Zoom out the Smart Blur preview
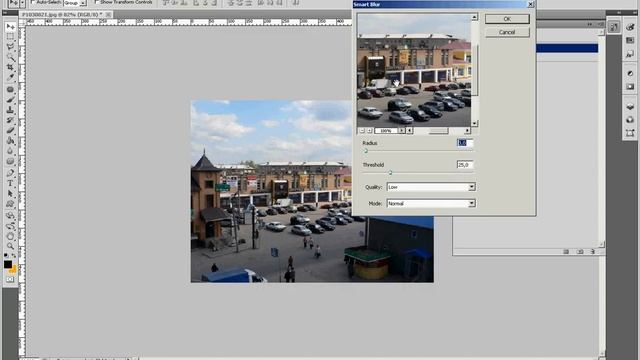640x360 pixels. coord(362,131)
